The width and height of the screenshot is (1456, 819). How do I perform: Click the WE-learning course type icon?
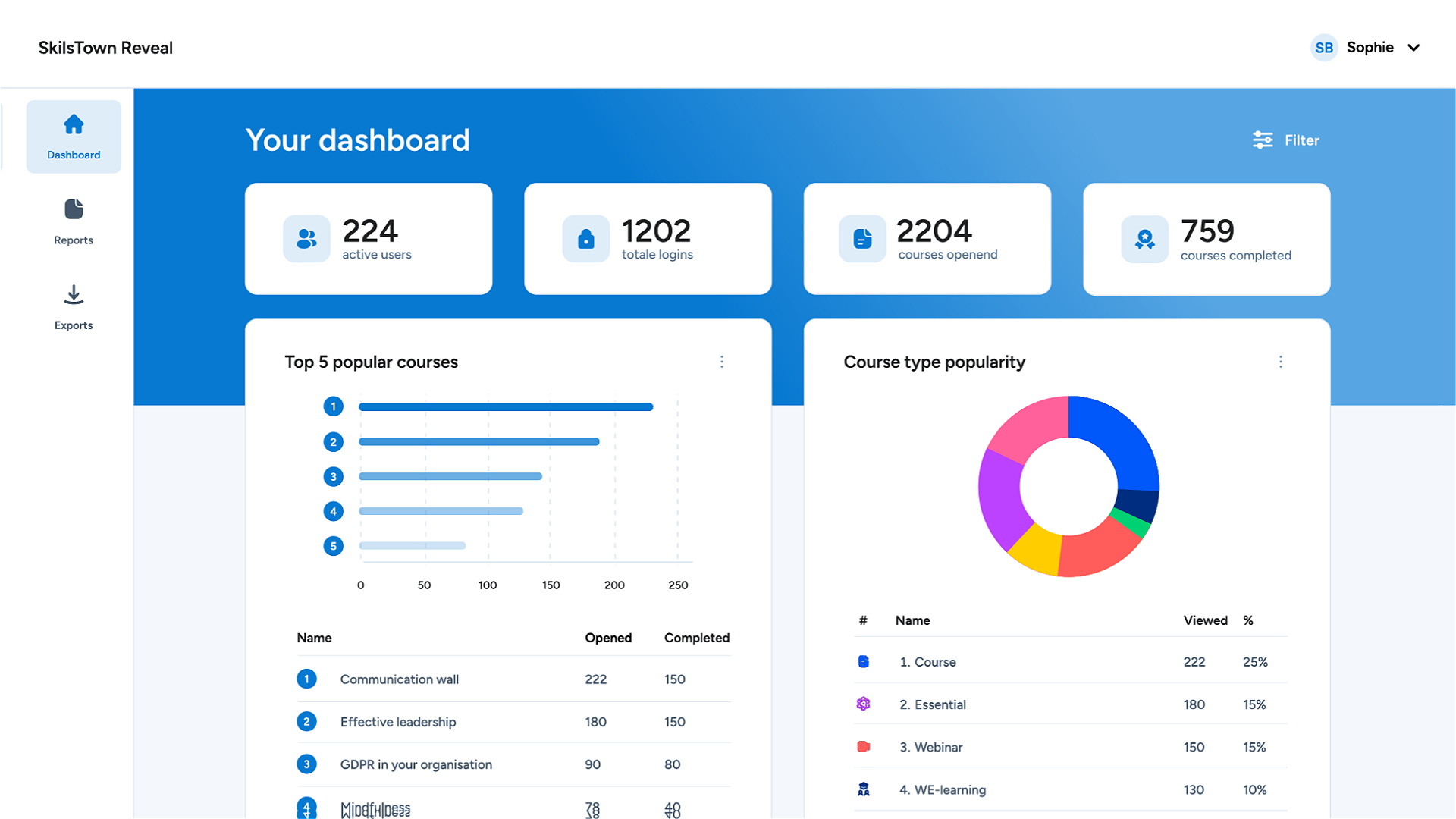pyautogui.click(x=863, y=789)
